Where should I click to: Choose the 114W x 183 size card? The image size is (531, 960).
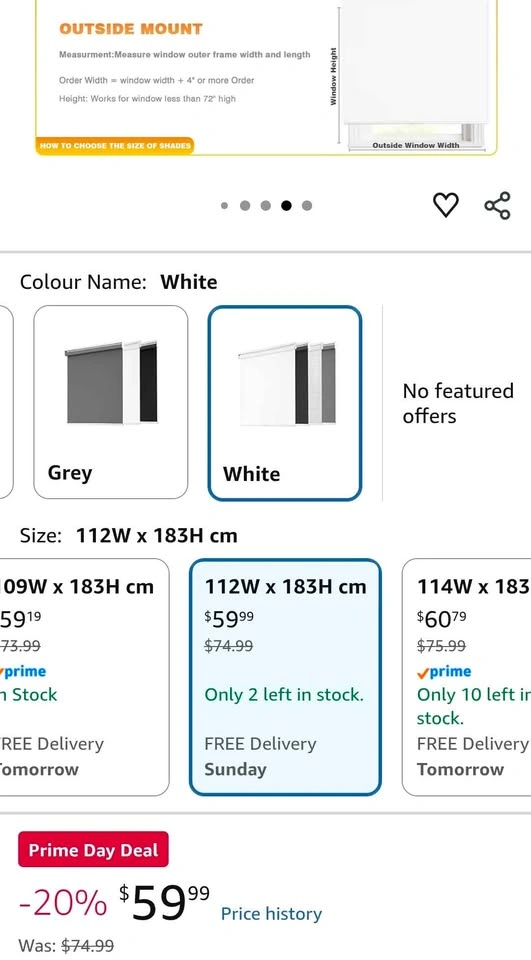coord(467,677)
